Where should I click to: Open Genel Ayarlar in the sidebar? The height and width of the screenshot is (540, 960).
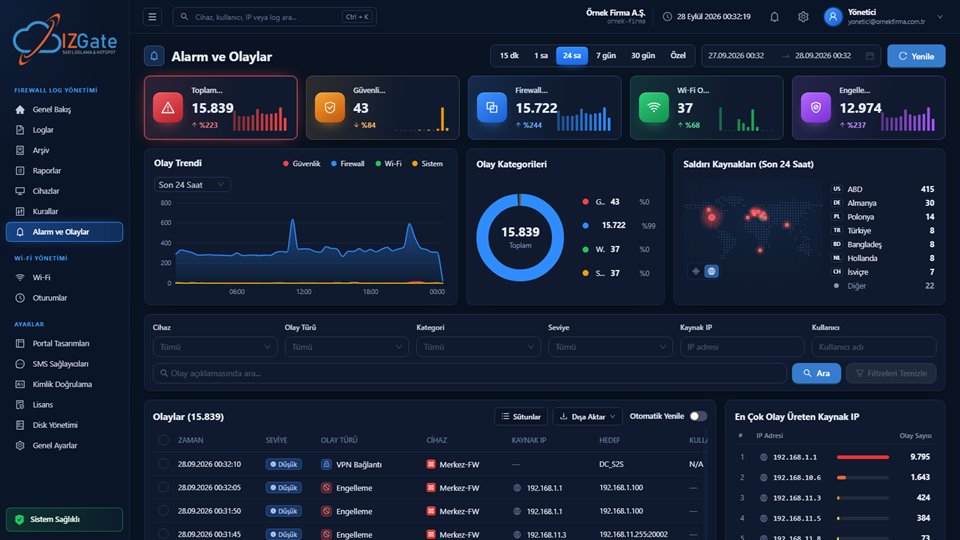pos(64,446)
